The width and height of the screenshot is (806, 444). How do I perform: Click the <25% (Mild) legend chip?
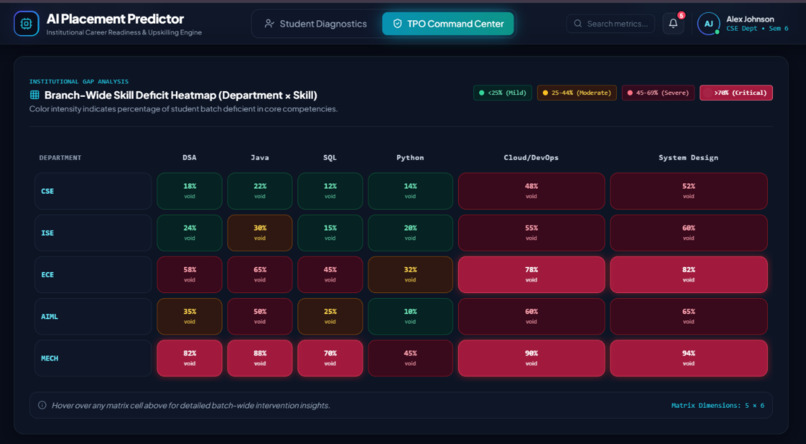pos(502,93)
